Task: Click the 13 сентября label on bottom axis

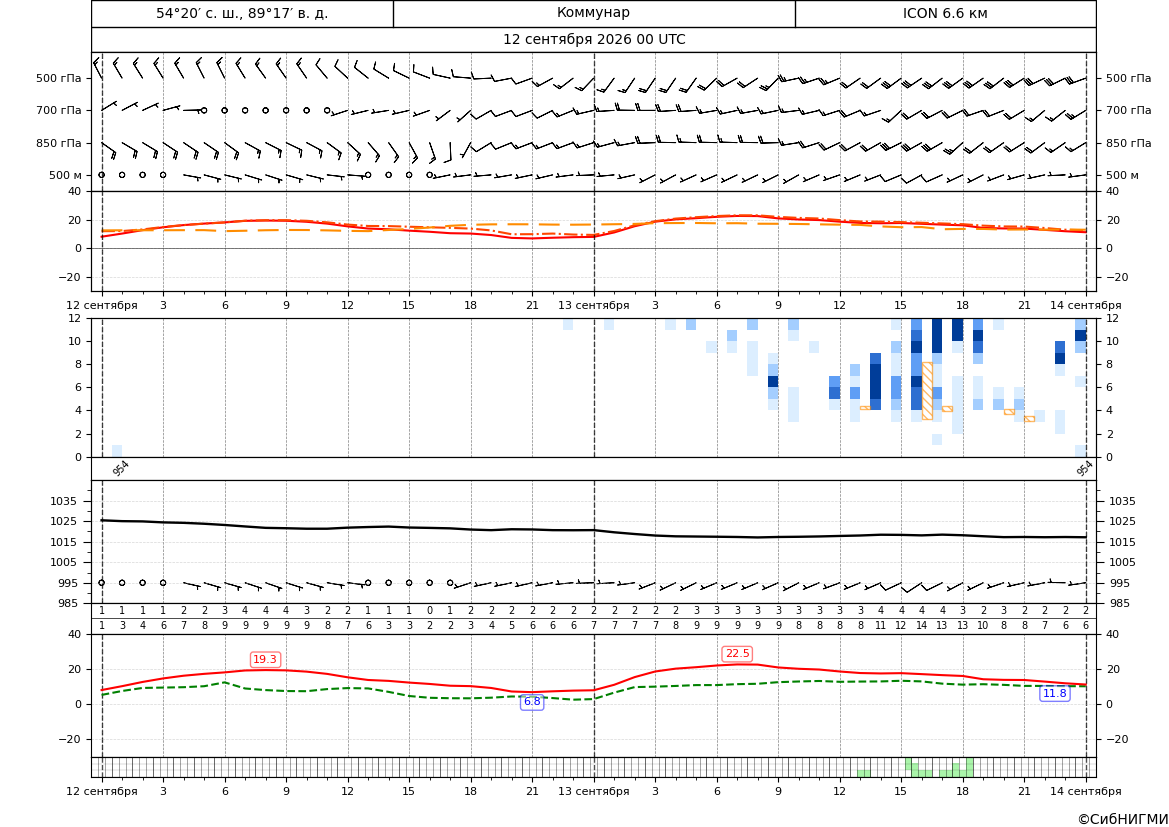Action: pyautogui.click(x=593, y=791)
